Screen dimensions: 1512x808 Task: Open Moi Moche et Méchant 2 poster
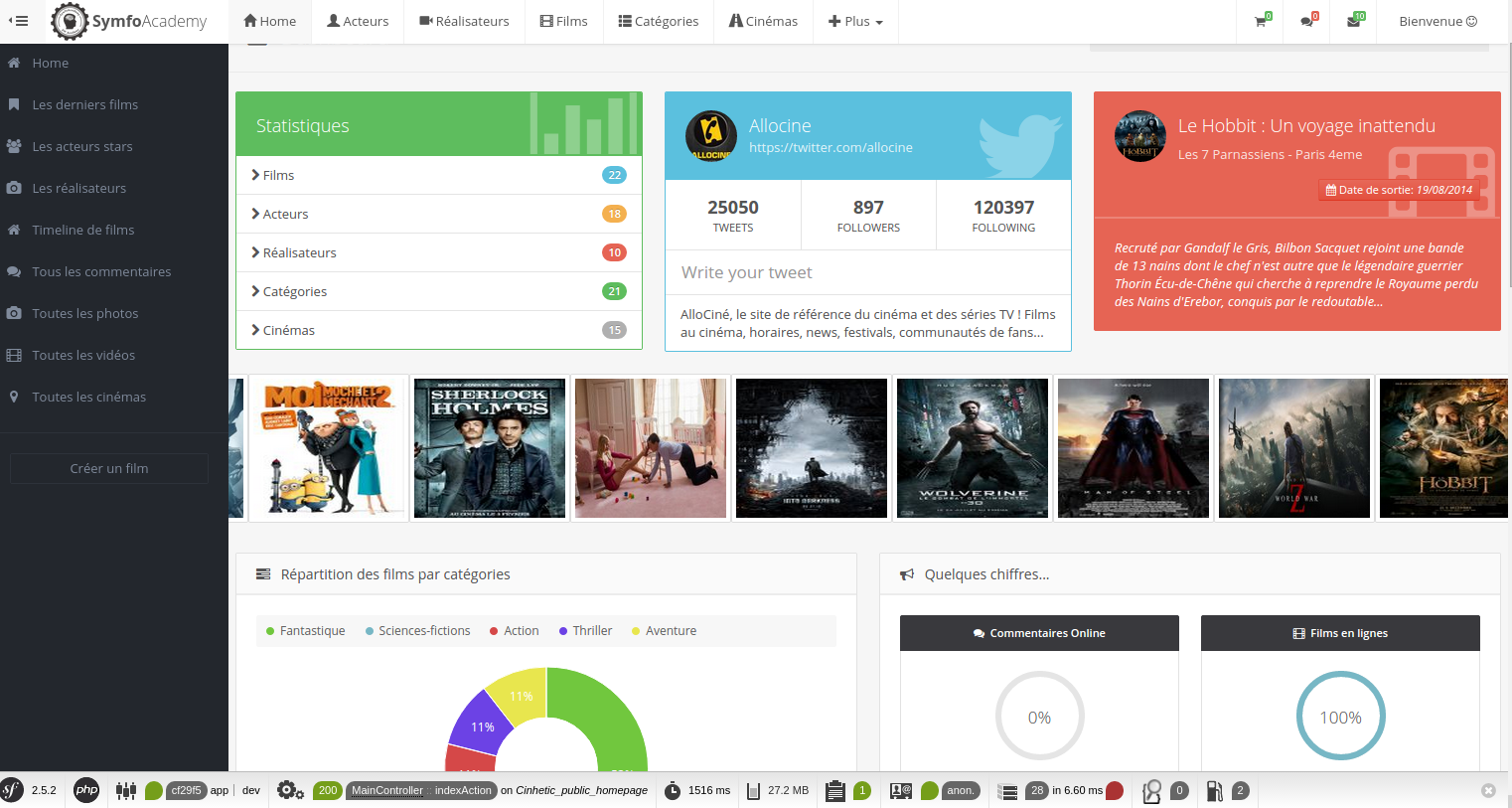tap(329, 448)
